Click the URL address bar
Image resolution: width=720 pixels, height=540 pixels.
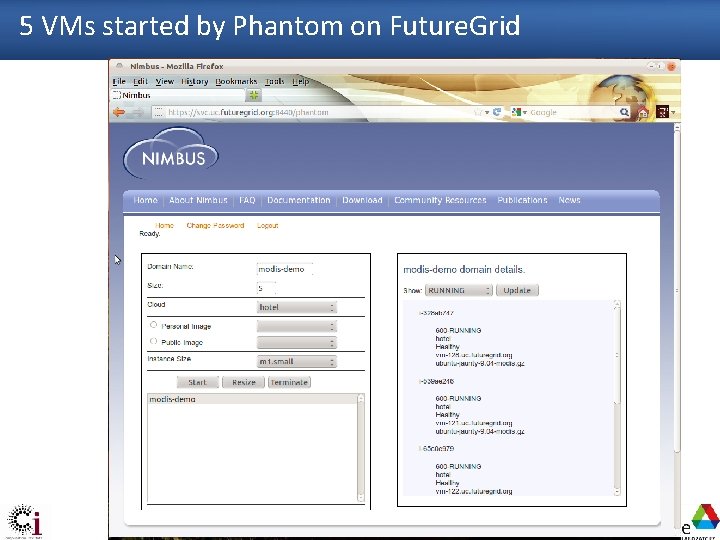pos(317,112)
